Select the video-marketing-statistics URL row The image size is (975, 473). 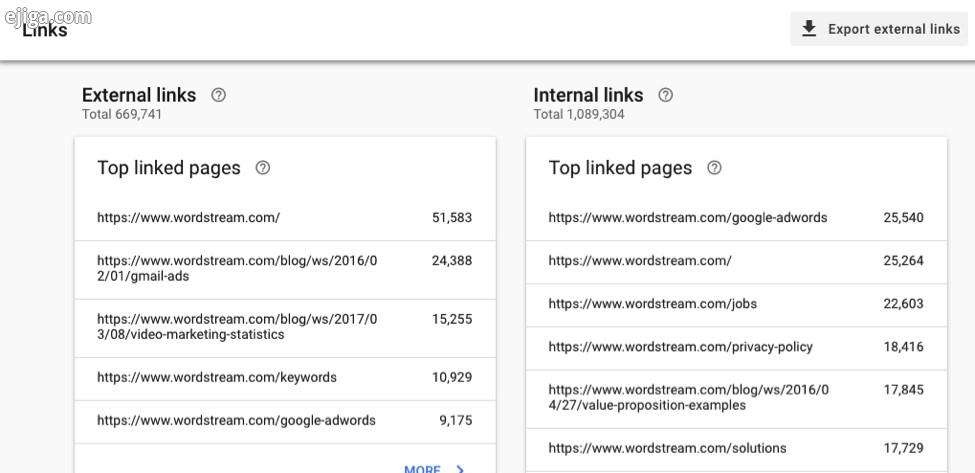coord(285,328)
